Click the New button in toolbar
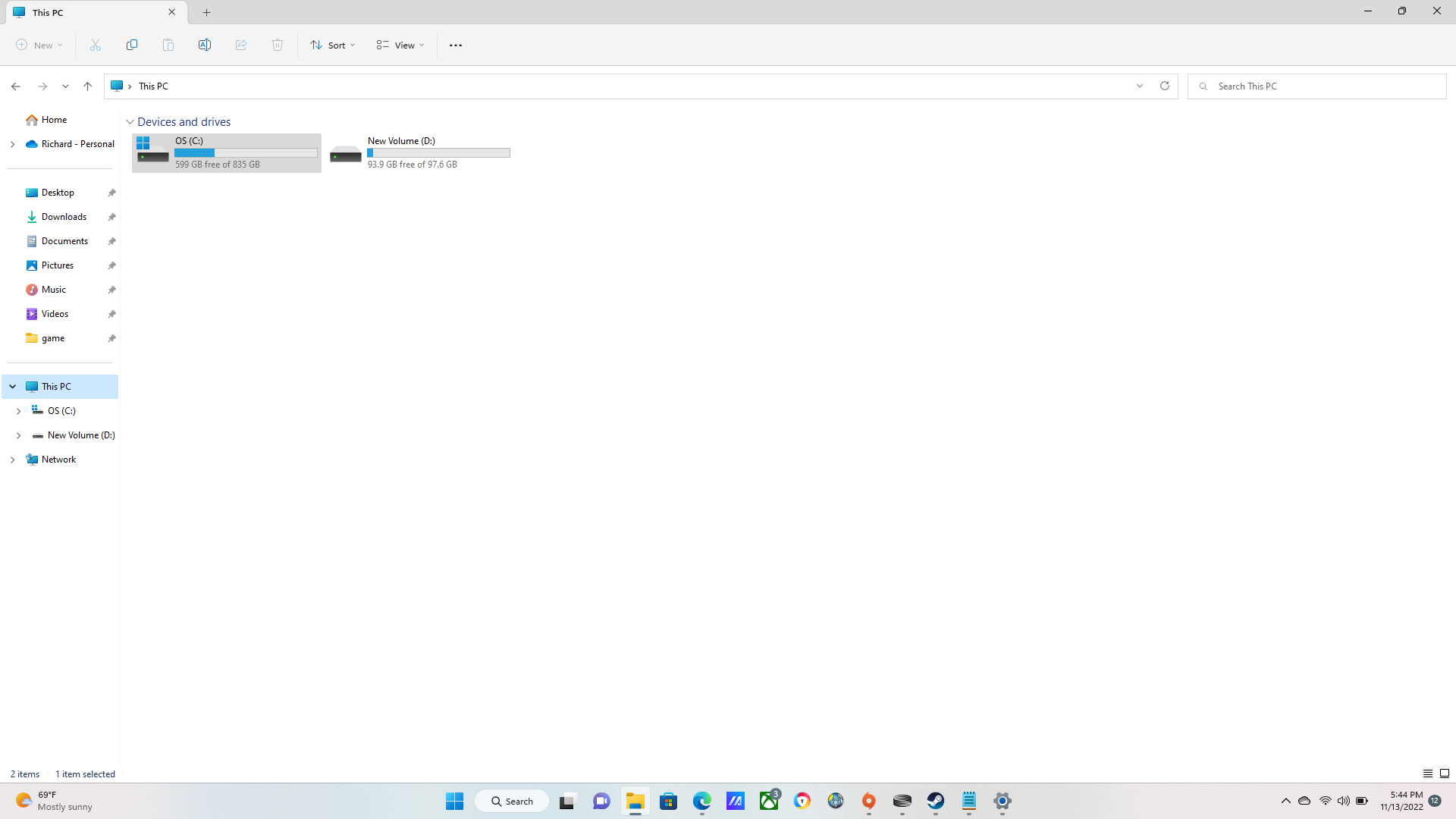Screen dimensions: 1456x819 (x=39, y=45)
